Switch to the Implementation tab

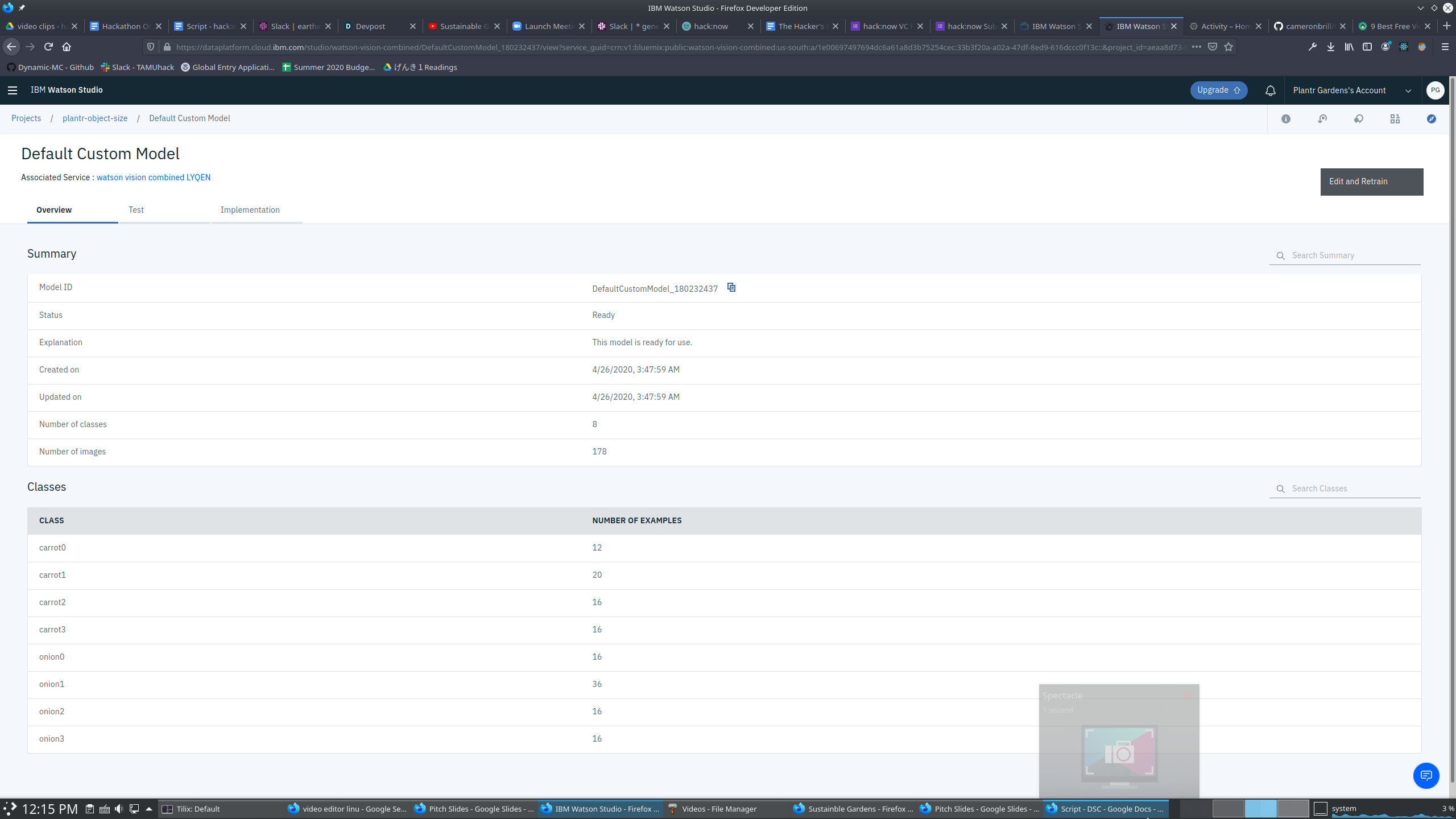(x=250, y=210)
